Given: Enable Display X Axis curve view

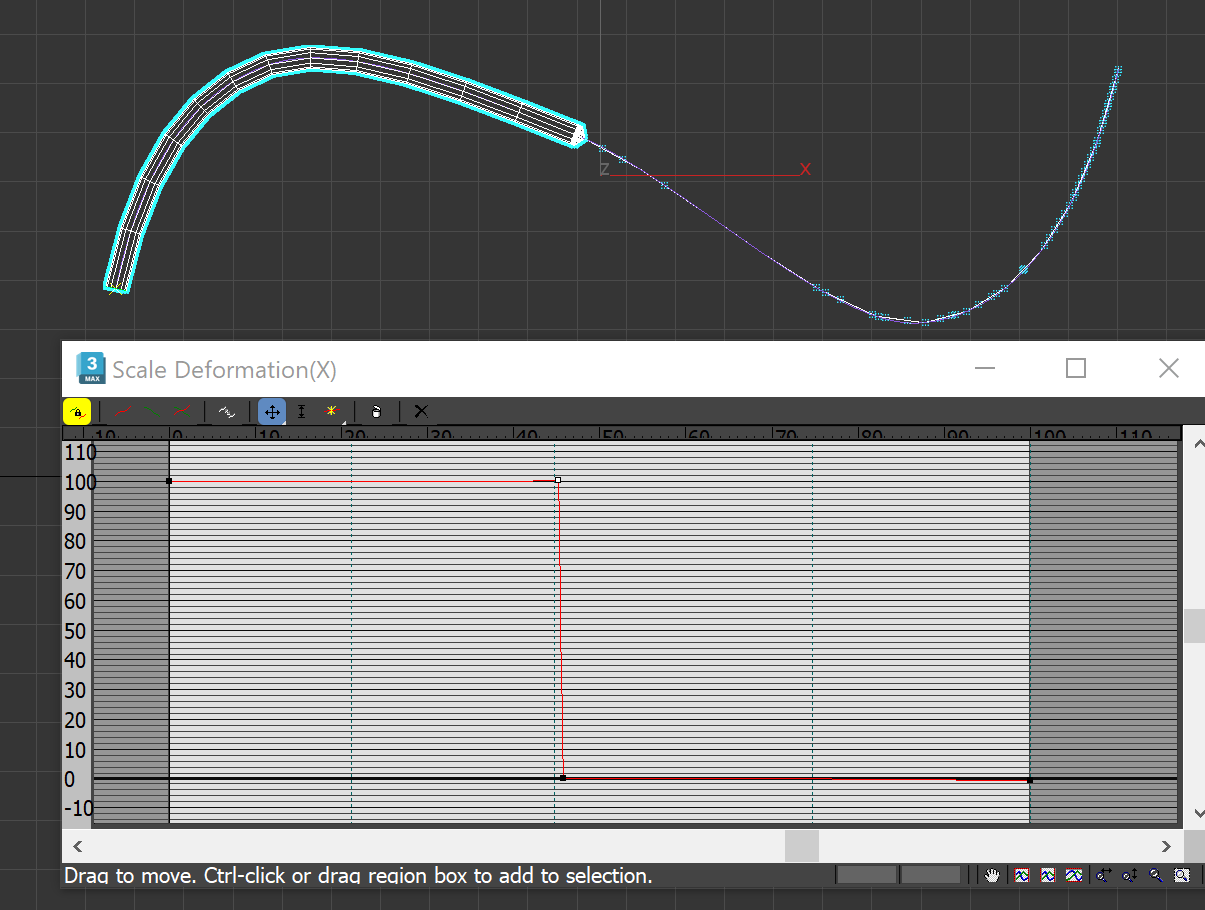Looking at the screenshot, I should [124, 411].
